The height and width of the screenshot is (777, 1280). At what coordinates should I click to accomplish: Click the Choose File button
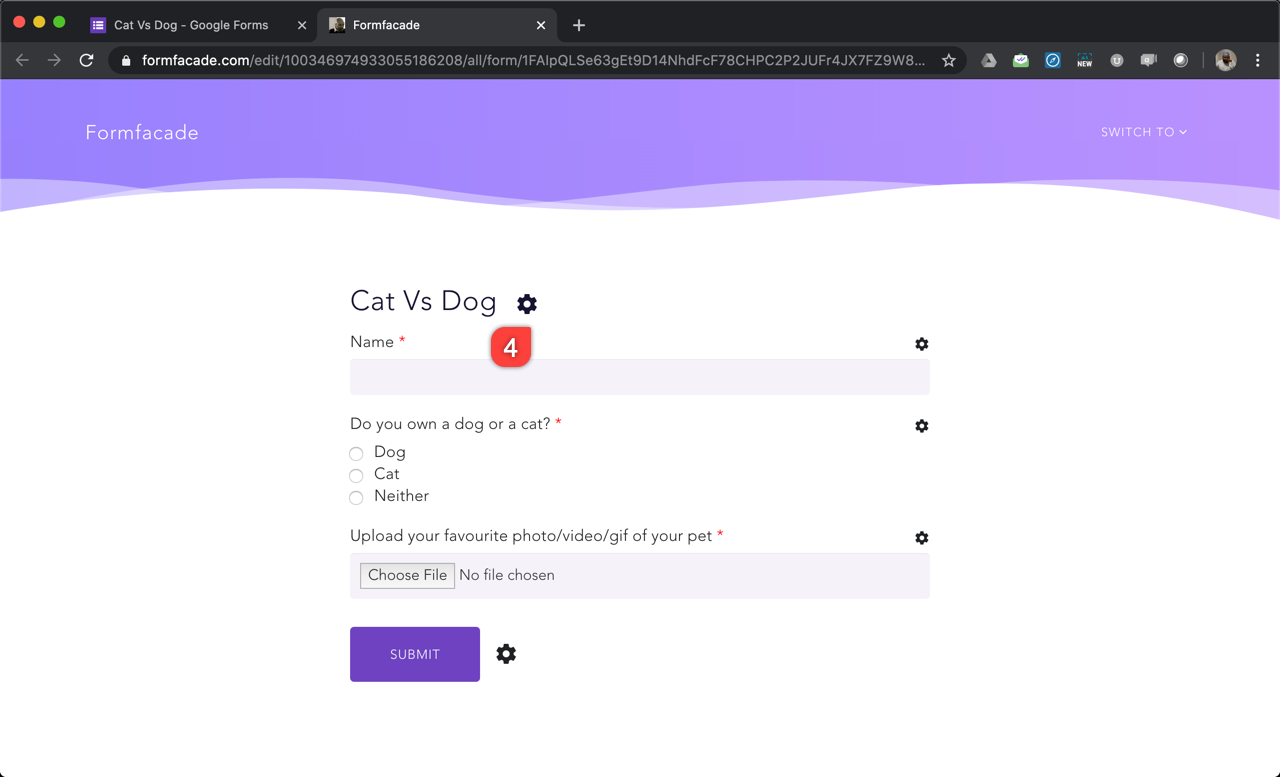[x=407, y=575]
